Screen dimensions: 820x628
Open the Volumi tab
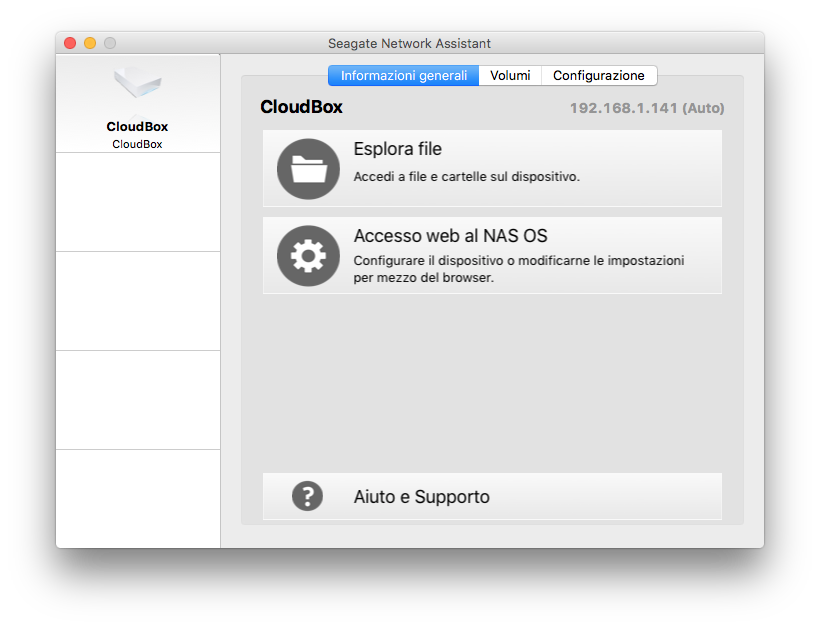[510, 75]
